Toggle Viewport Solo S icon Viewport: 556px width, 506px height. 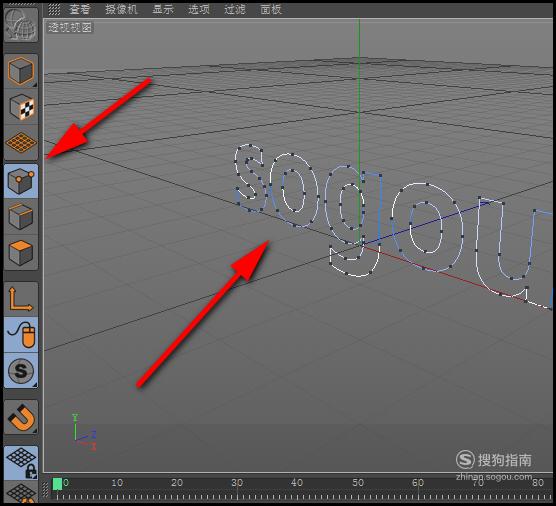(21, 371)
